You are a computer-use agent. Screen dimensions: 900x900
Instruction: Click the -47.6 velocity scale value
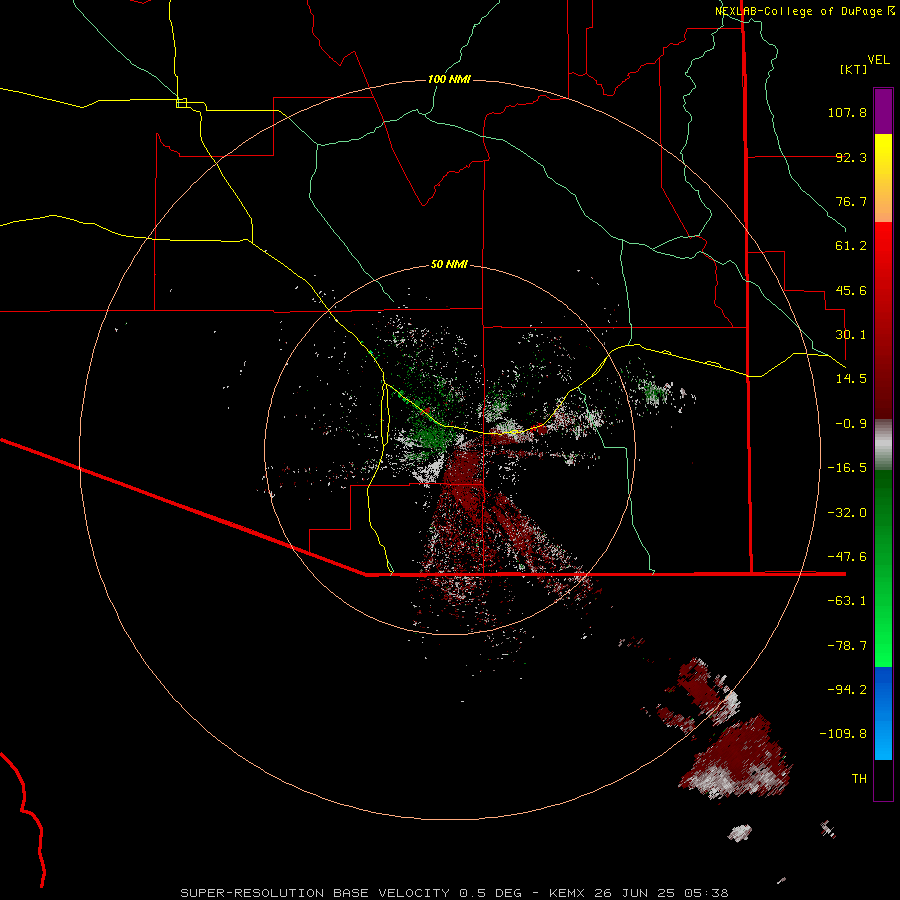pyautogui.click(x=847, y=557)
